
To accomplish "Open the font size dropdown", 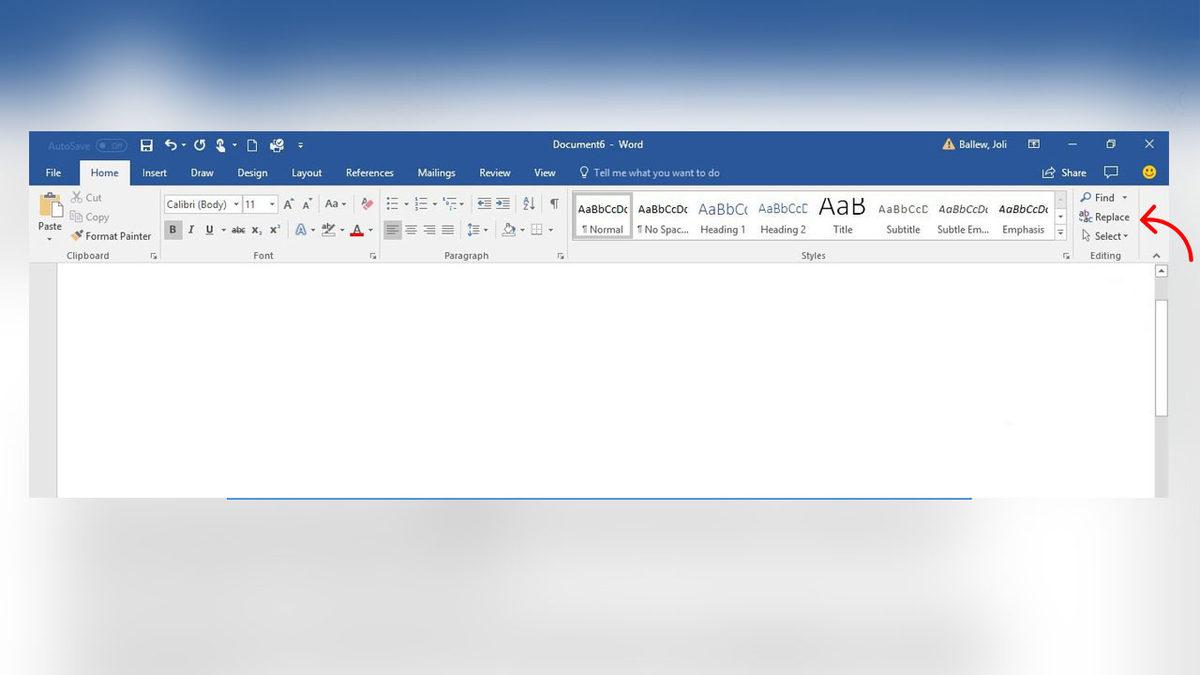I will coord(272,204).
